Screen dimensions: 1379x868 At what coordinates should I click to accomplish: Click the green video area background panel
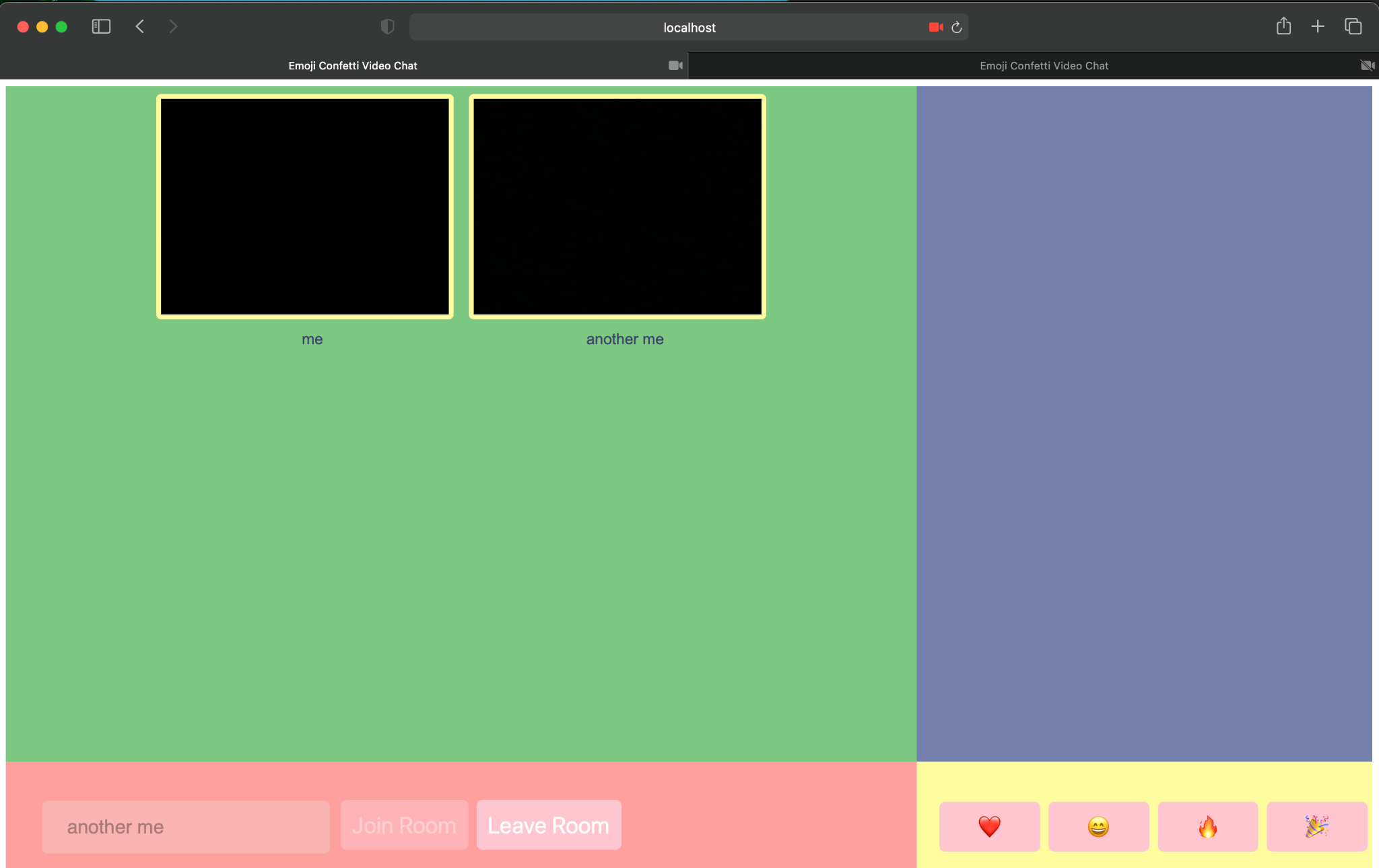461,550
